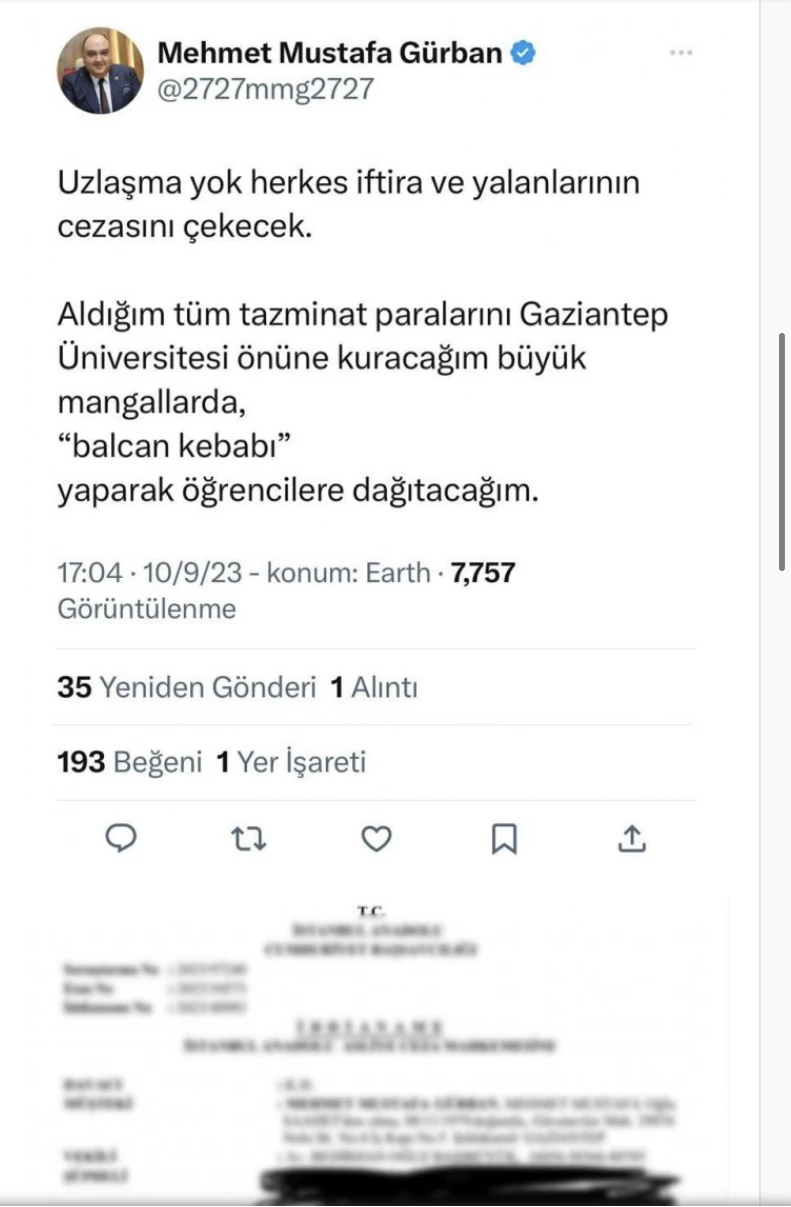Click the vertical scrollbar thumb

(x=782, y=450)
